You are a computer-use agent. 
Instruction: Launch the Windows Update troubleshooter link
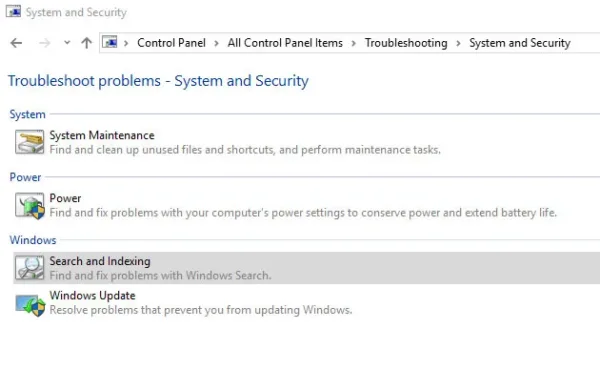click(92, 295)
